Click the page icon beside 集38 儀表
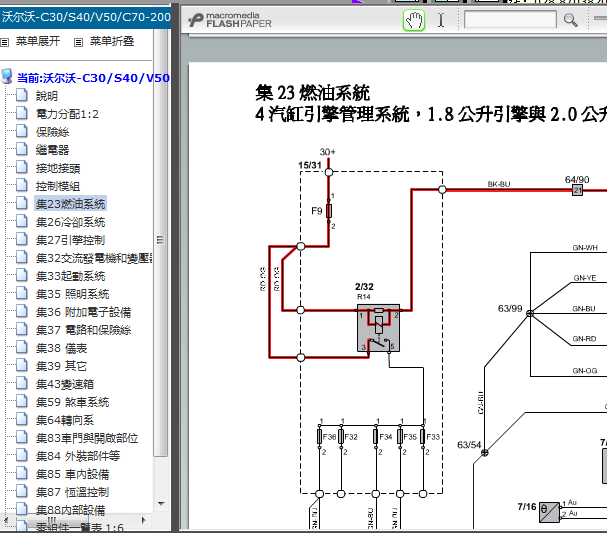The width and height of the screenshot is (607, 533). [x=22, y=347]
